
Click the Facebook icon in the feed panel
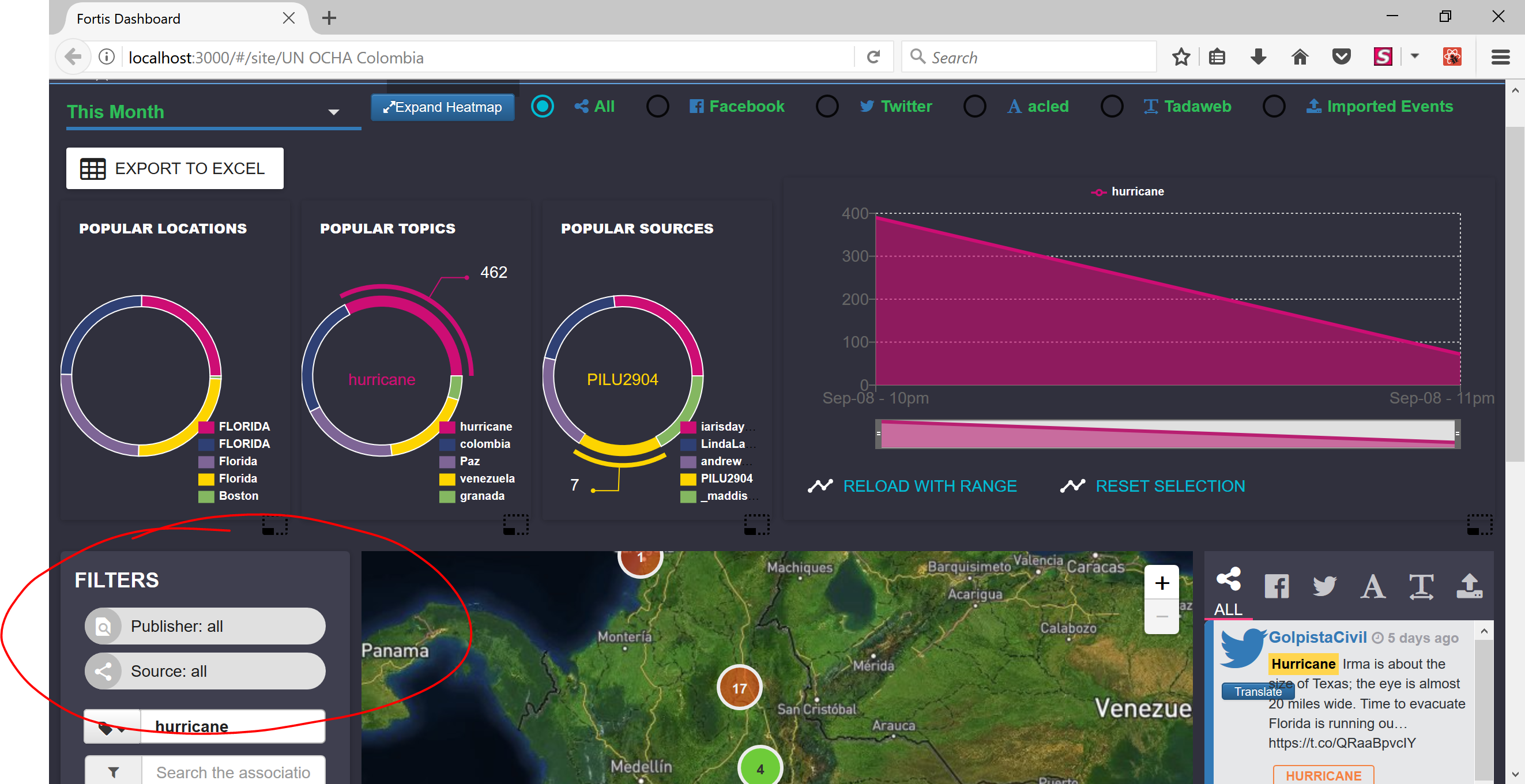pyautogui.click(x=1277, y=586)
